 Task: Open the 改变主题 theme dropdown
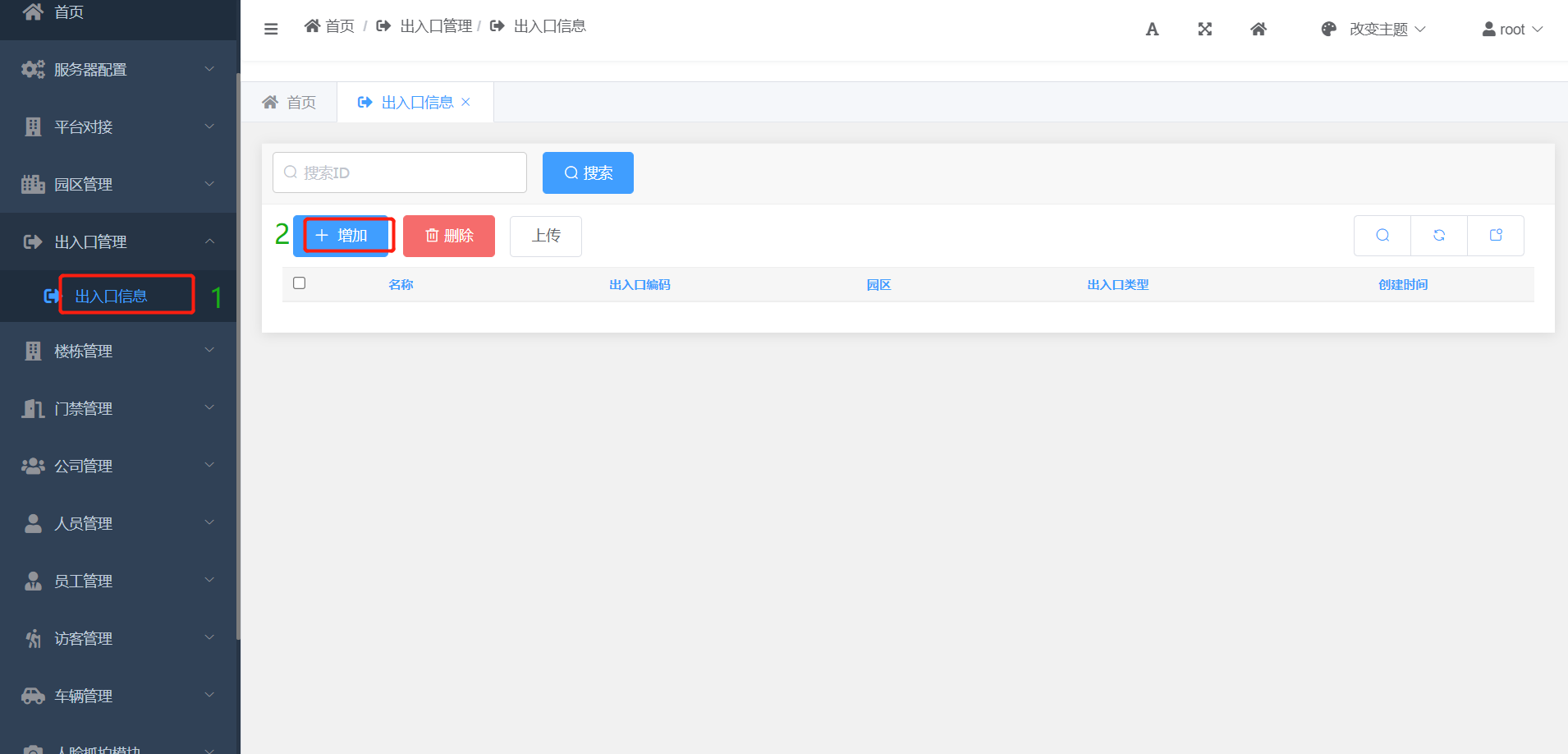pos(1373,30)
